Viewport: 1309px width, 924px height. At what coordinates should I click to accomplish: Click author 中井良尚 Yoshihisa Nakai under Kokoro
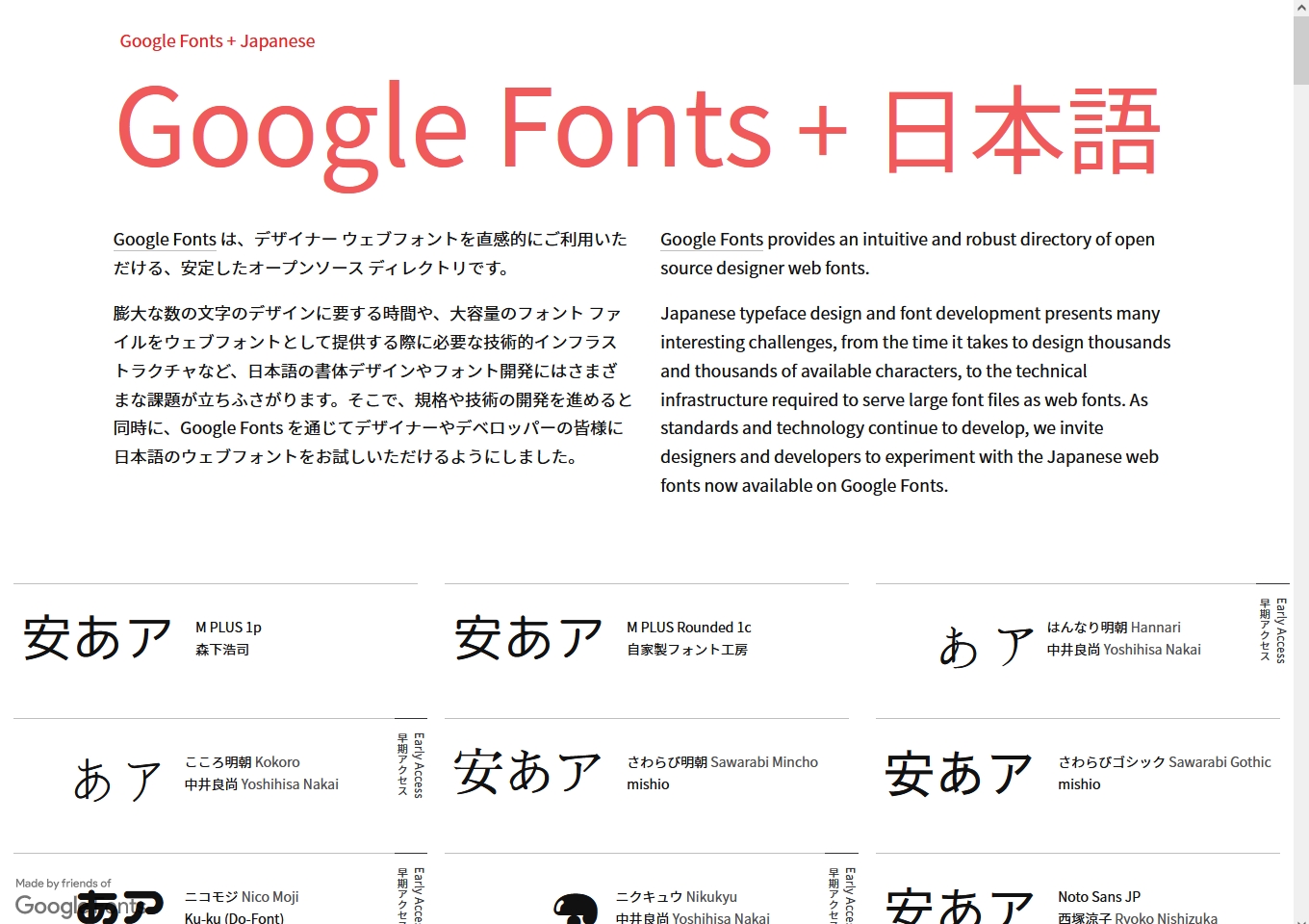pos(262,784)
